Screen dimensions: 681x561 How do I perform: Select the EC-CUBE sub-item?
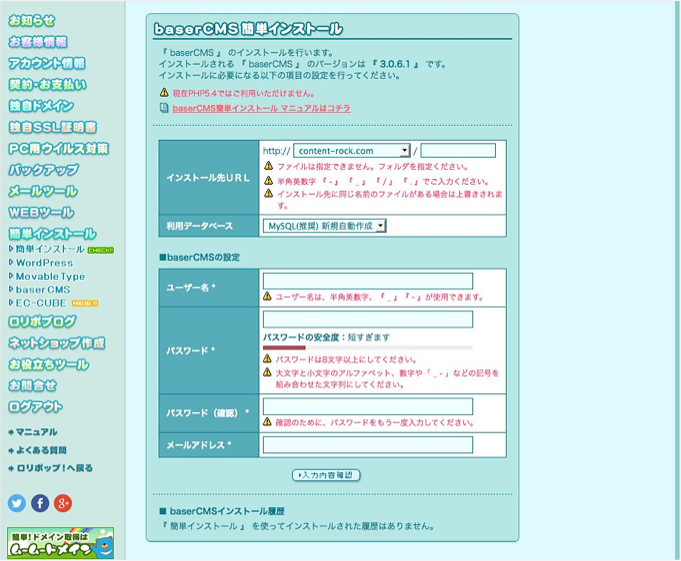pyautogui.click(x=41, y=303)
